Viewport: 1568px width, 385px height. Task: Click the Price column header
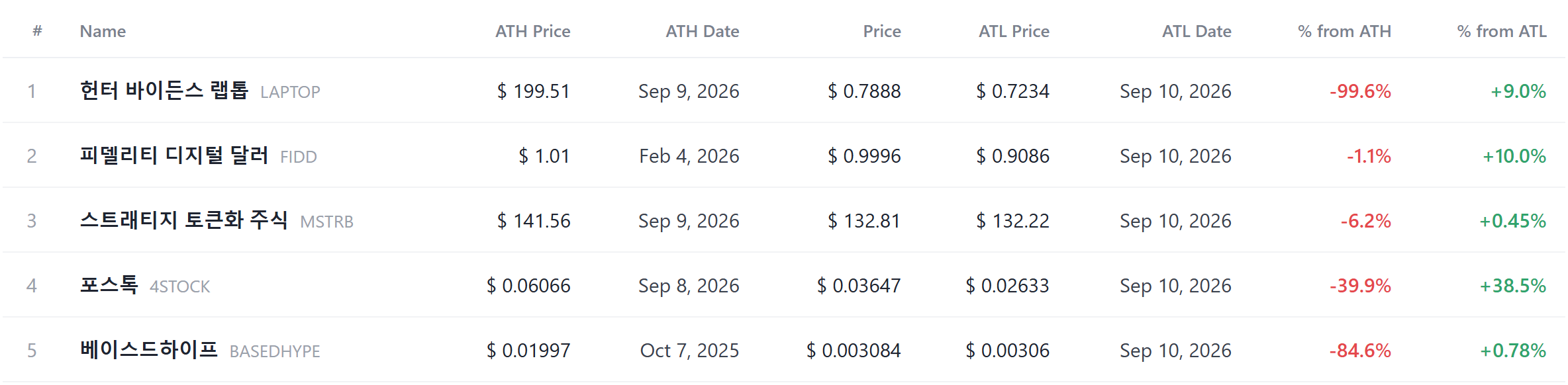[881, 31]
